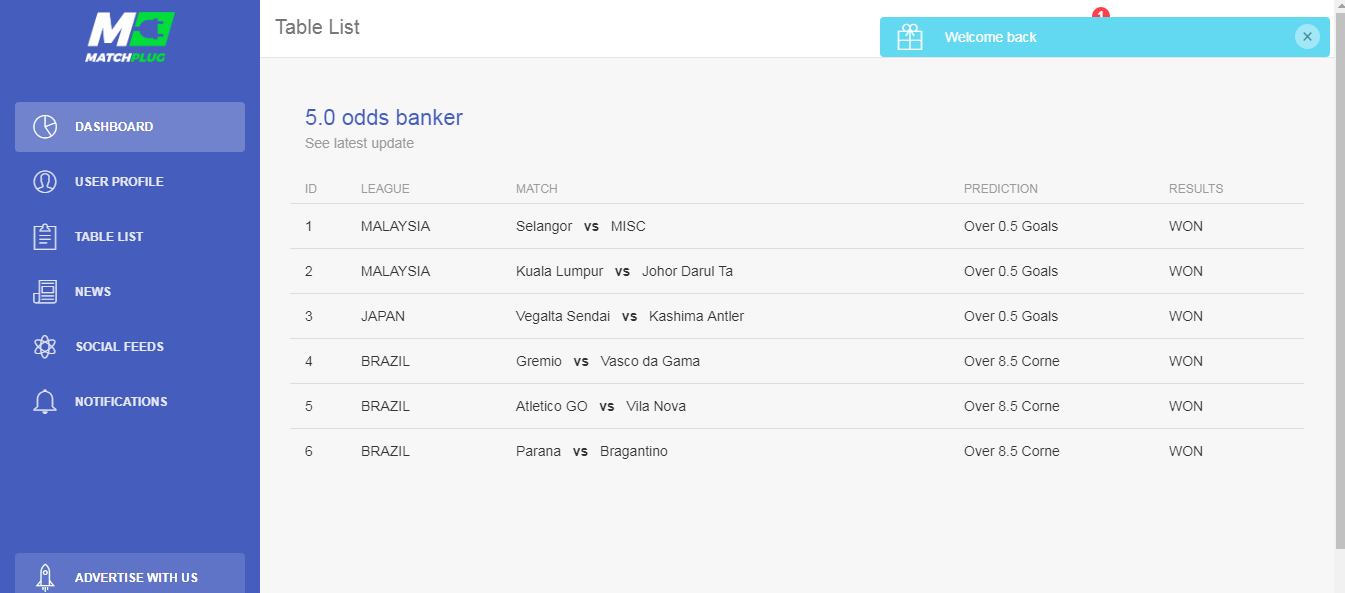Click the Advertise With Us rocket icon
Viewport: 1345px width, 593px height.
(x=45, y=577)
